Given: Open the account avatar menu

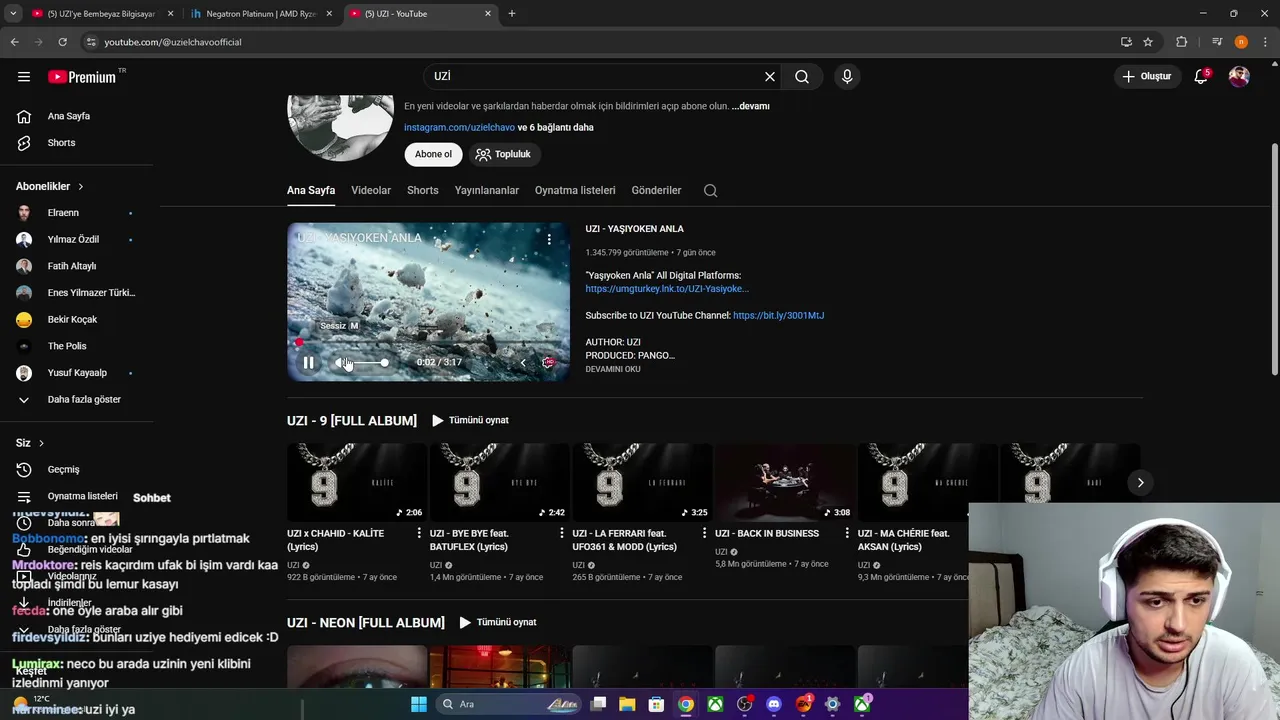Looking at the screenshot, I should pos(1239,76).
